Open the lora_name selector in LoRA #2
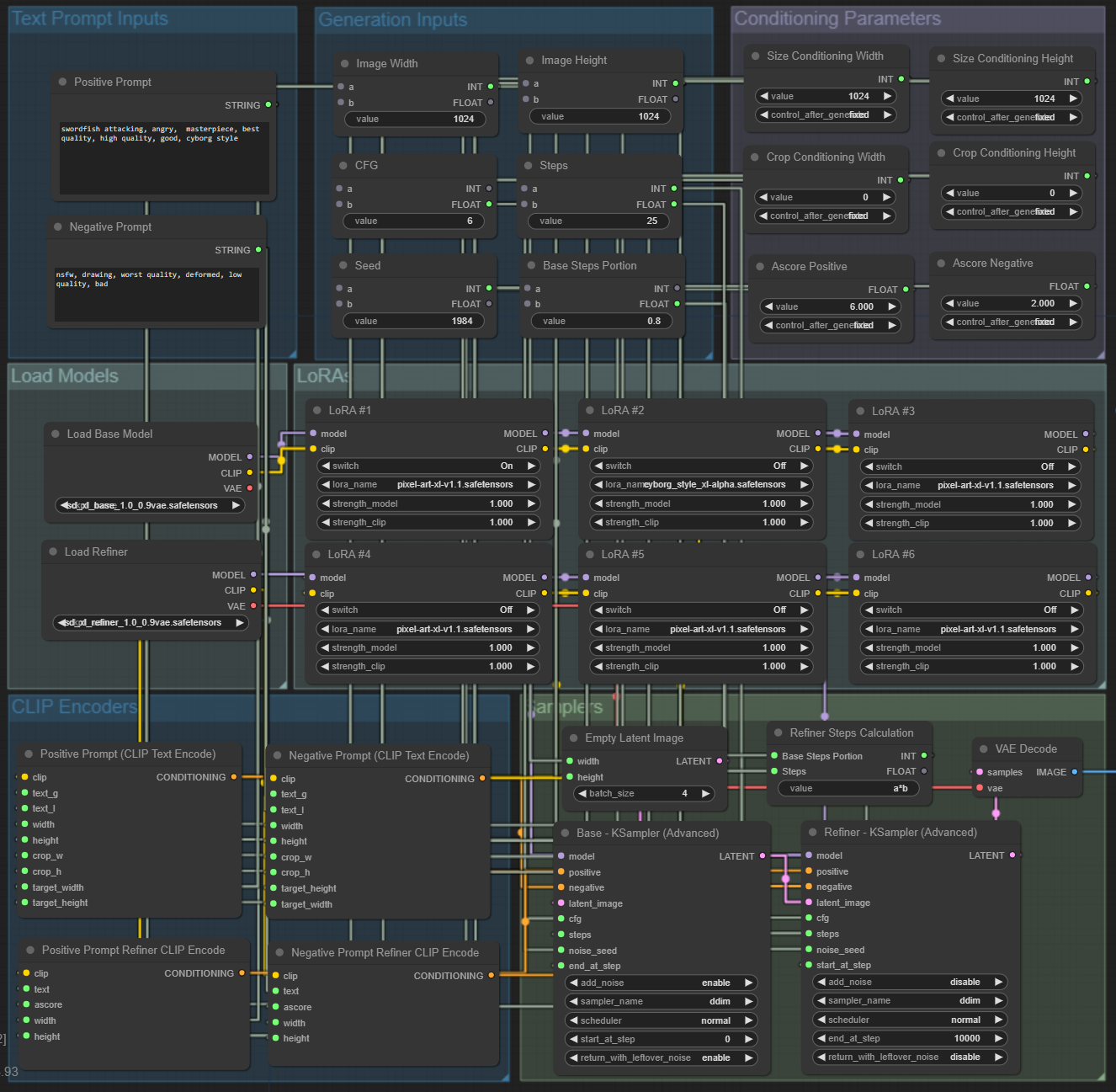Screen dimensions: 1116x1092 [700, 484]
